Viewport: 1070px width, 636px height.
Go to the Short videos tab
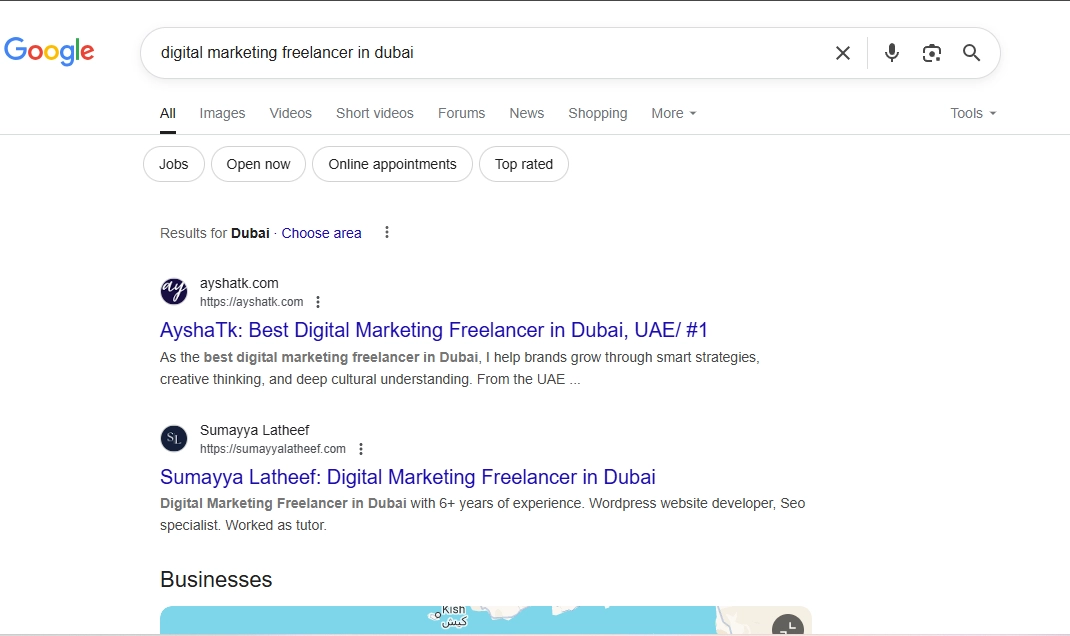(375, 113)
